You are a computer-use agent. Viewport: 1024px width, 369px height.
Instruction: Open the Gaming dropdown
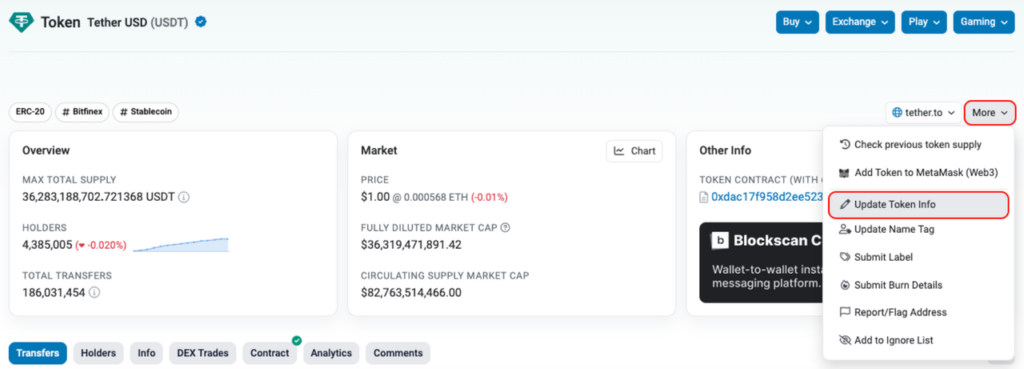(x=984, y=22)
